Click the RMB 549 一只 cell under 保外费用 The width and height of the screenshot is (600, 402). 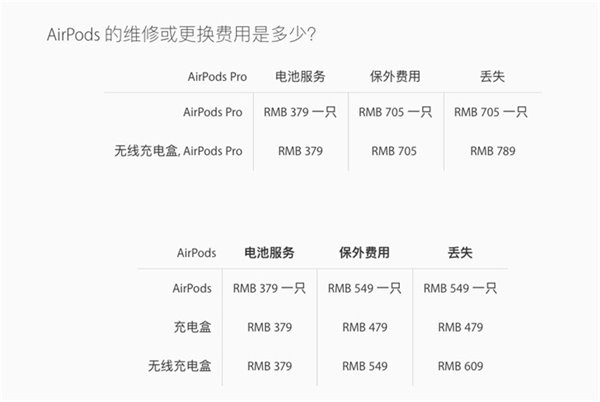tap(365, 288)
